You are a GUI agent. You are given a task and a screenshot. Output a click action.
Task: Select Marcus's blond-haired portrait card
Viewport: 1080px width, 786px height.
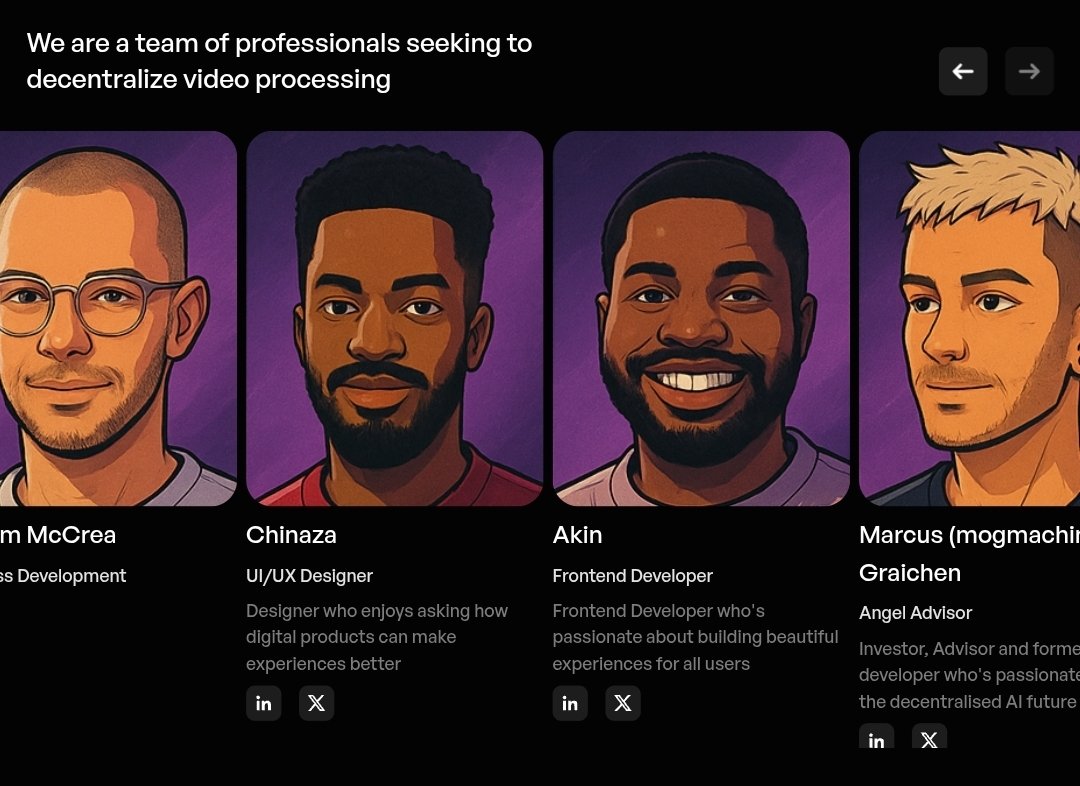[x=969, y=318]
